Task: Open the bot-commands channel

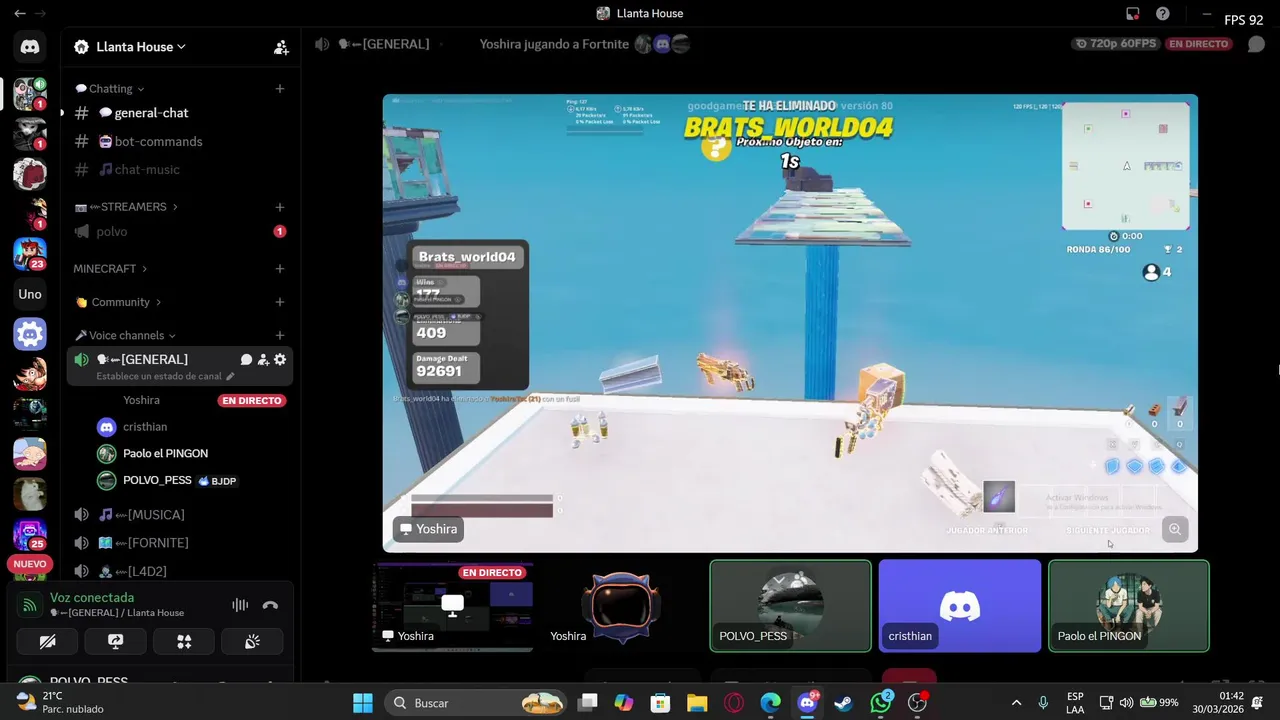Action: [180, 141]
